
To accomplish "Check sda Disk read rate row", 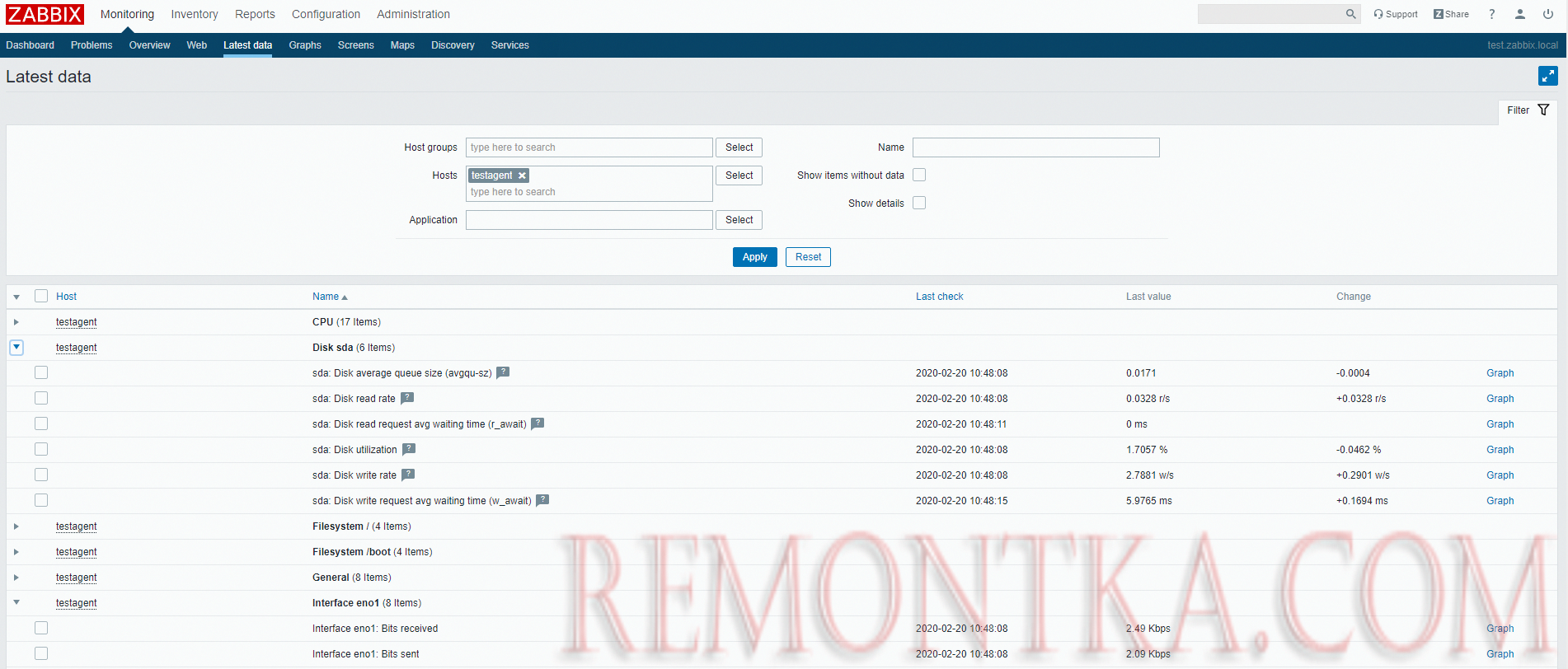I will point(41,398).
